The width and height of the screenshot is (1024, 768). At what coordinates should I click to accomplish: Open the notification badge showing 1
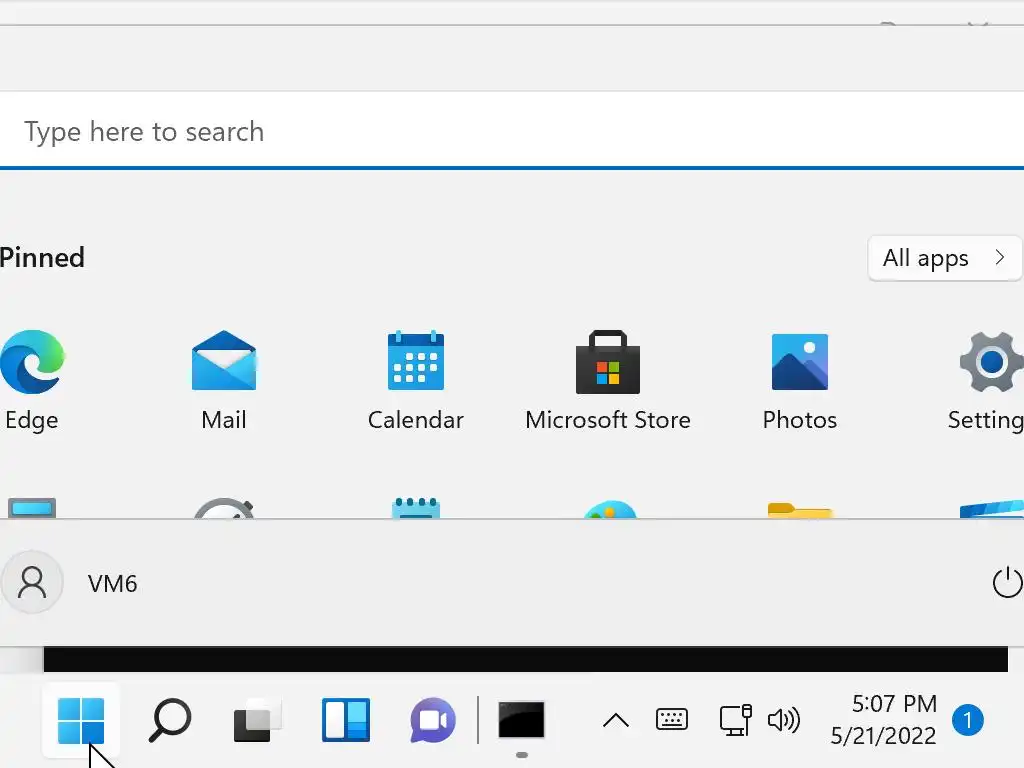point(968,720)
